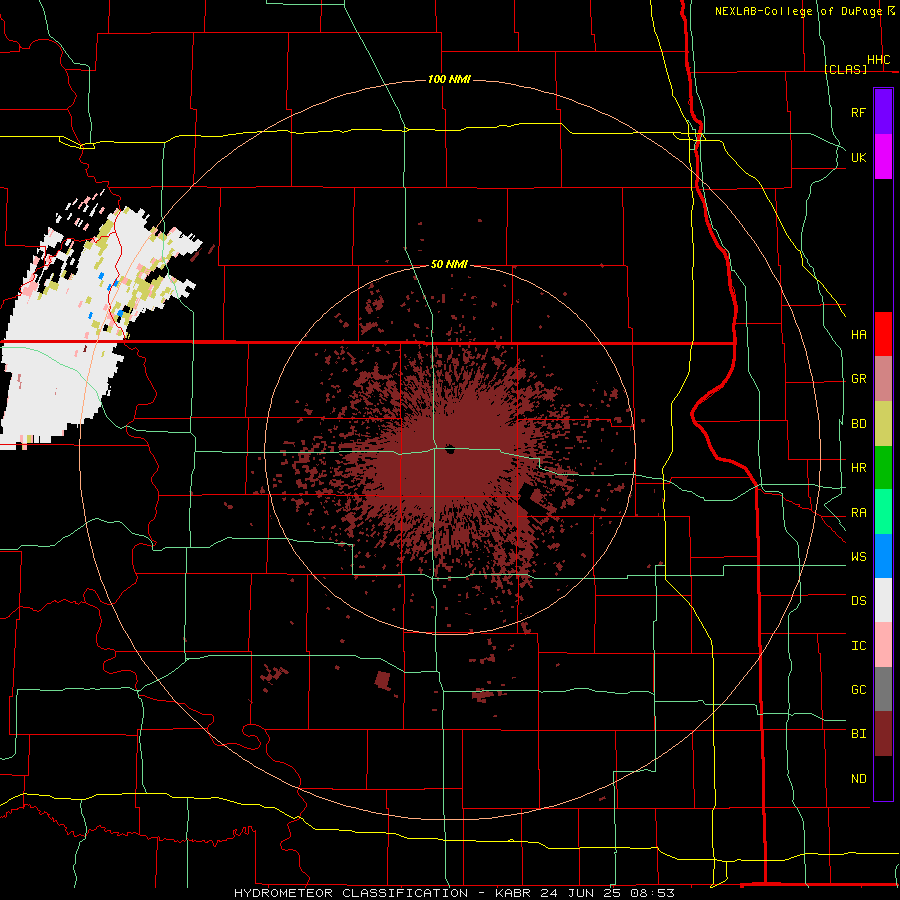Click the black radar site dot at center

point(449,448)
